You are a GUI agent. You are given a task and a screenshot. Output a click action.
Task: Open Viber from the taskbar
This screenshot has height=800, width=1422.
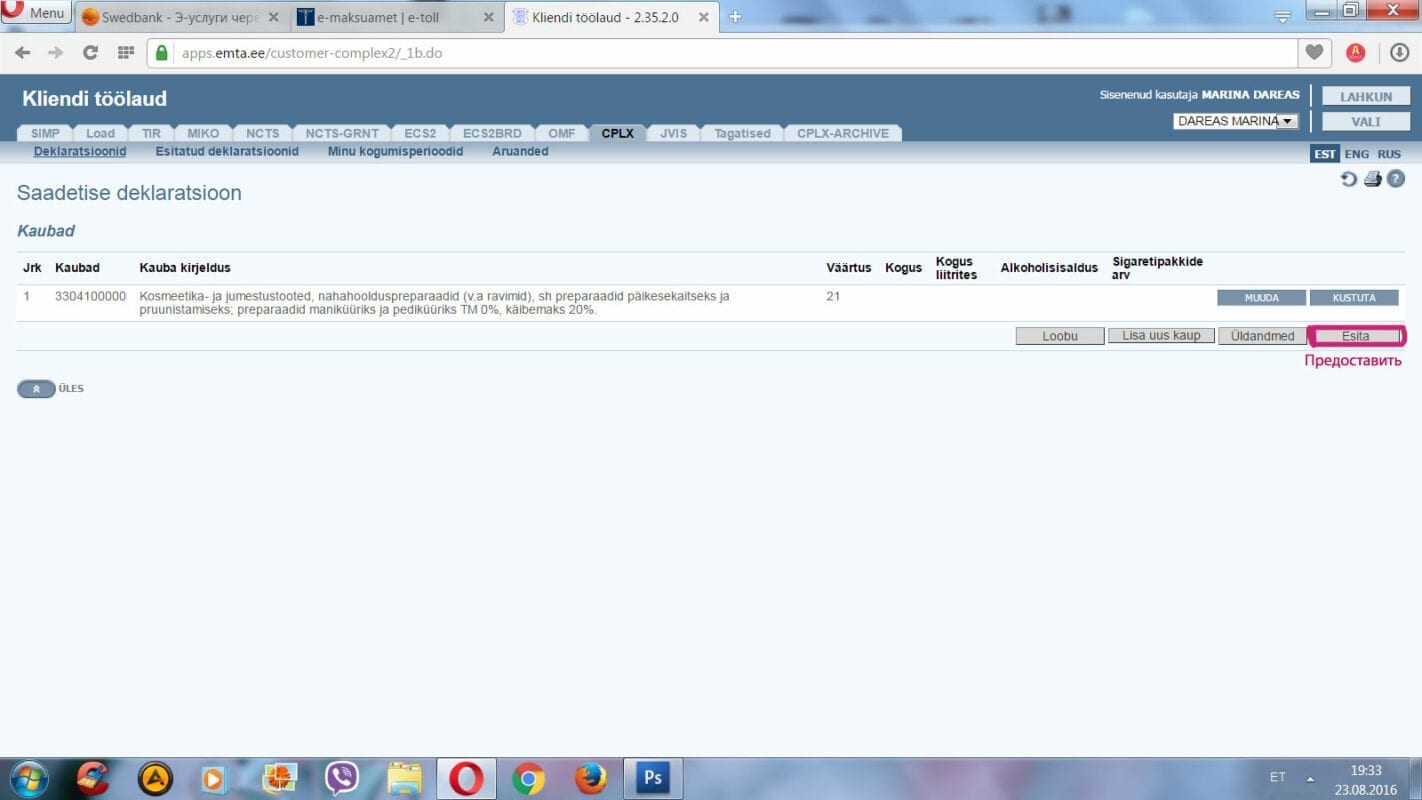342,778
